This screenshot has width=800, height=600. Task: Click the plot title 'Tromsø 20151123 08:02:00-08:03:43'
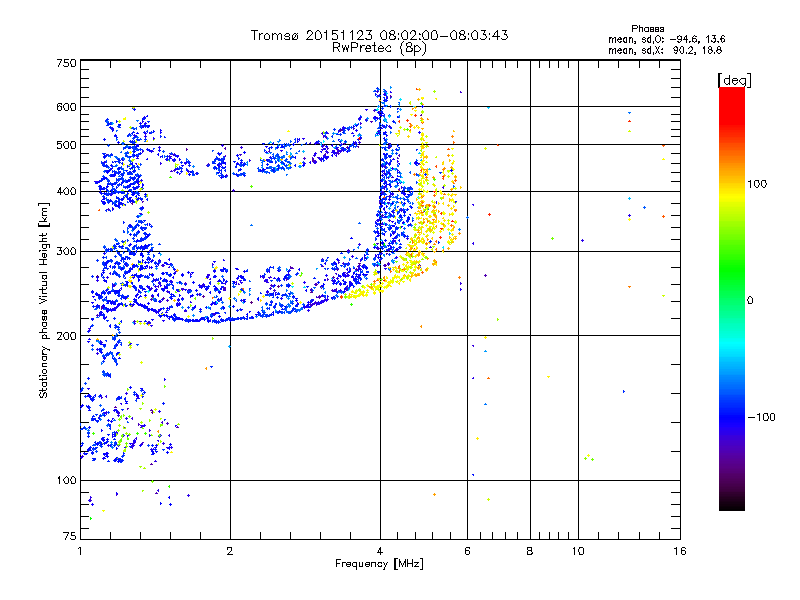point(379,35)
